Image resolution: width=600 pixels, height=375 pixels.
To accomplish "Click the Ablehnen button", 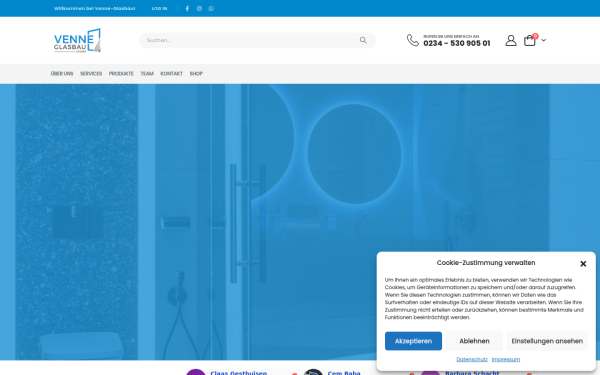I will pyautogui.click(x=474, y=341).
